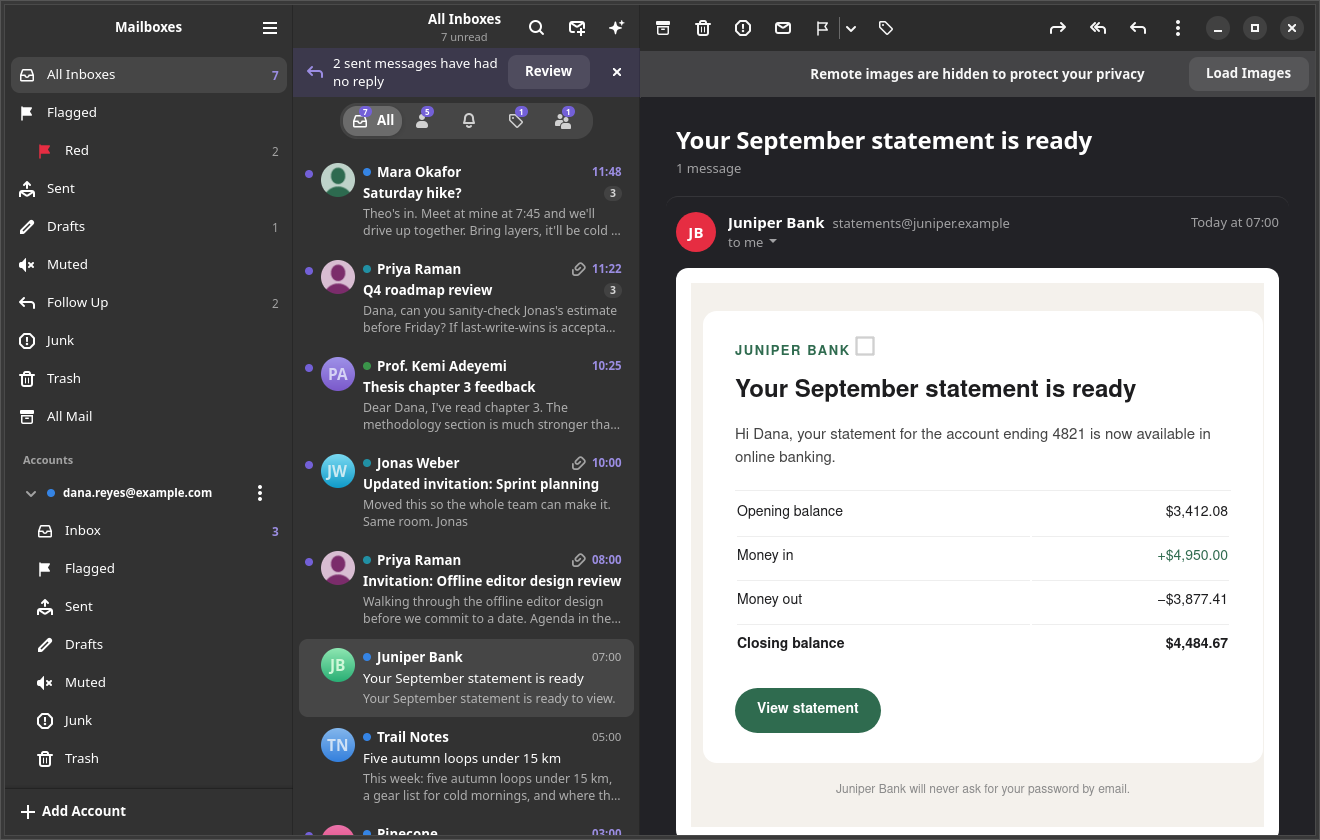Click Mara Okafor's avatar in message list
This screenshot has width=1320, height=840.
(x=338, y=180)
